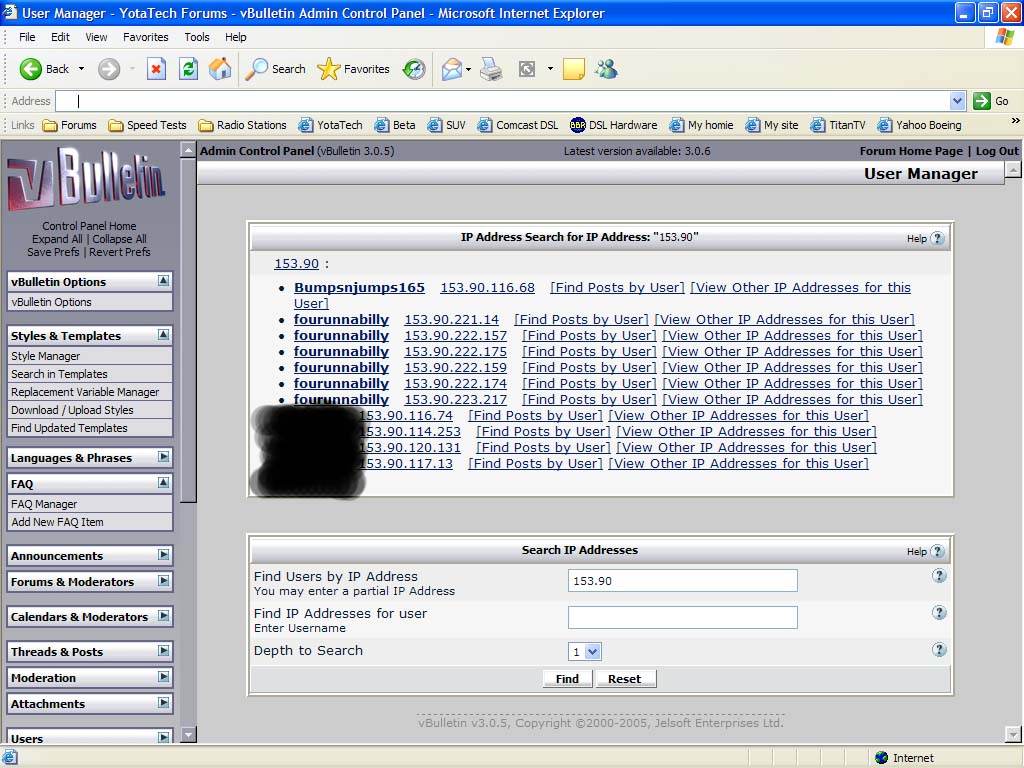Open the Edit menu
This screenshot has width=1024, height=768.
(60, 37)
